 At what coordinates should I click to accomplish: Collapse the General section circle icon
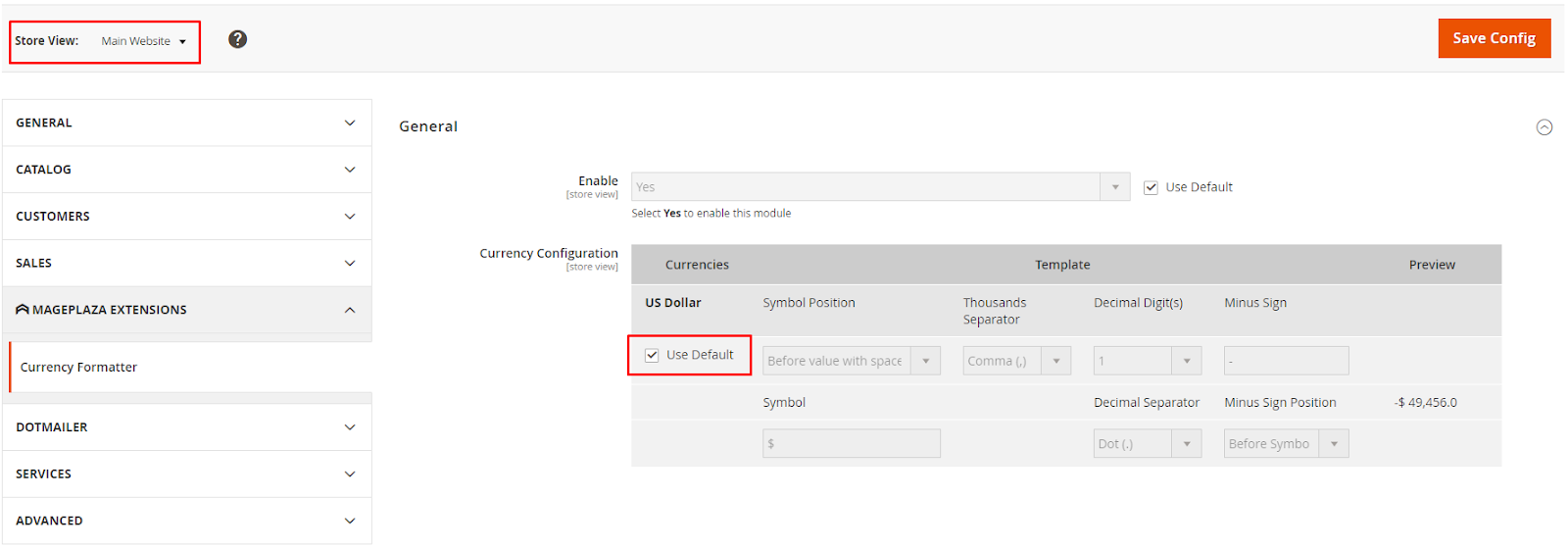(1544, 127)
